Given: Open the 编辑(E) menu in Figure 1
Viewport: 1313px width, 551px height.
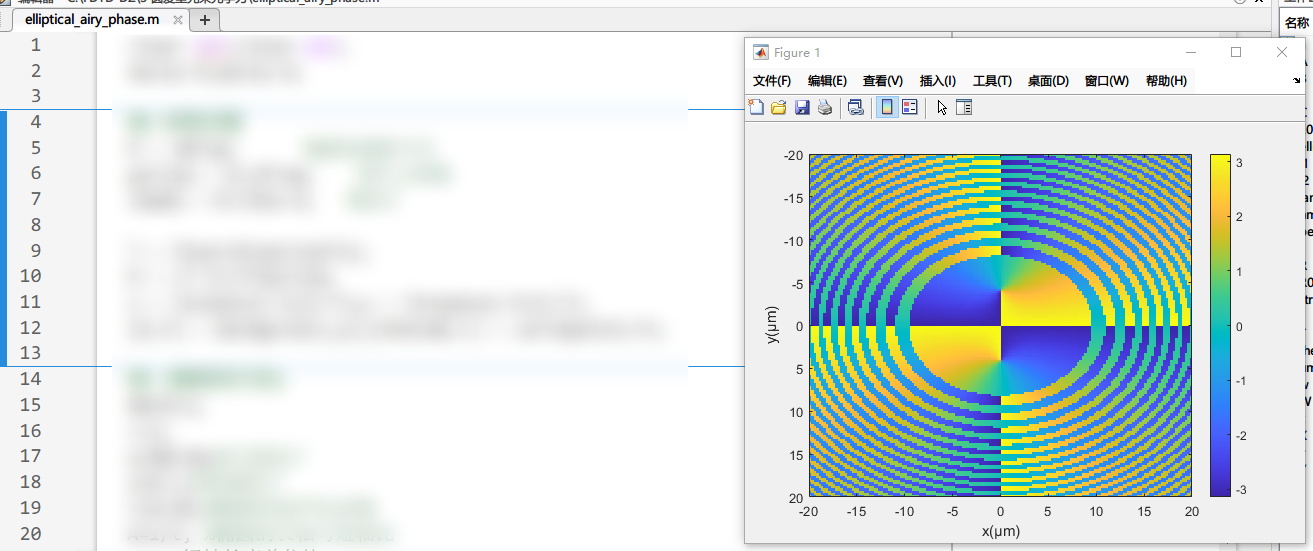Looking at the screenshot, I should click(827, 81).
